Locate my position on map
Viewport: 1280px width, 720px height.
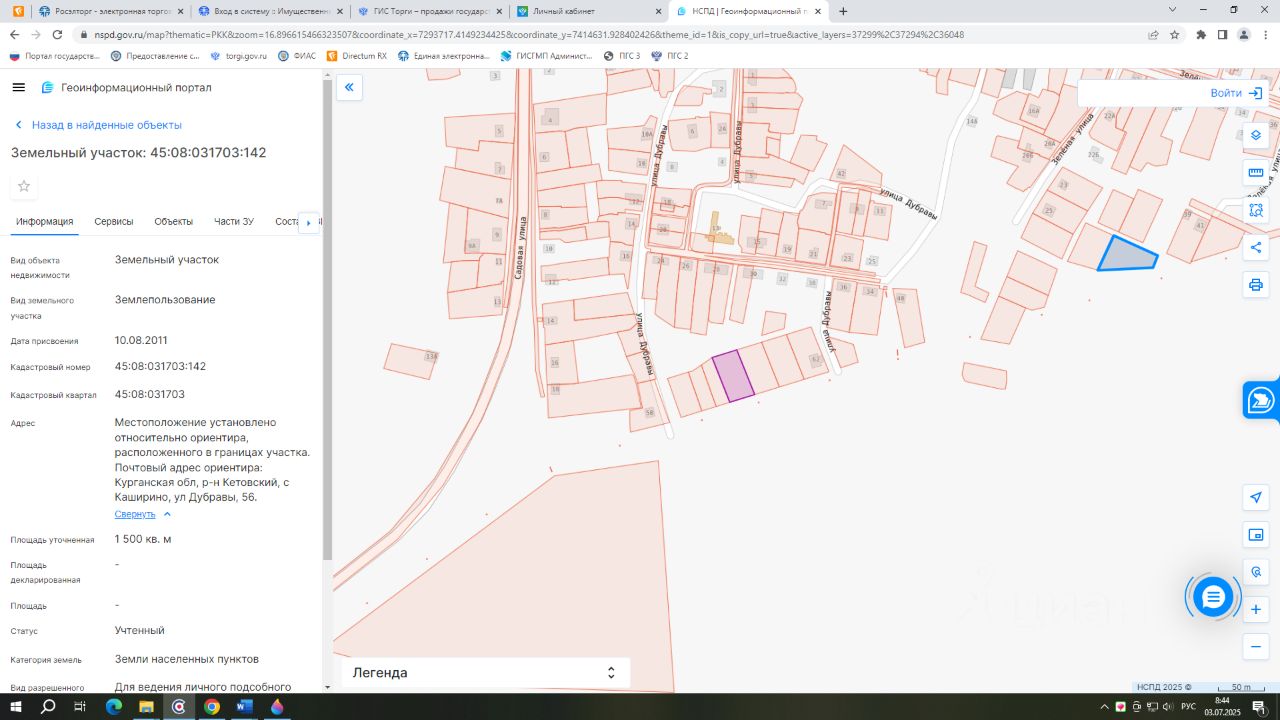pos(1256,497)
